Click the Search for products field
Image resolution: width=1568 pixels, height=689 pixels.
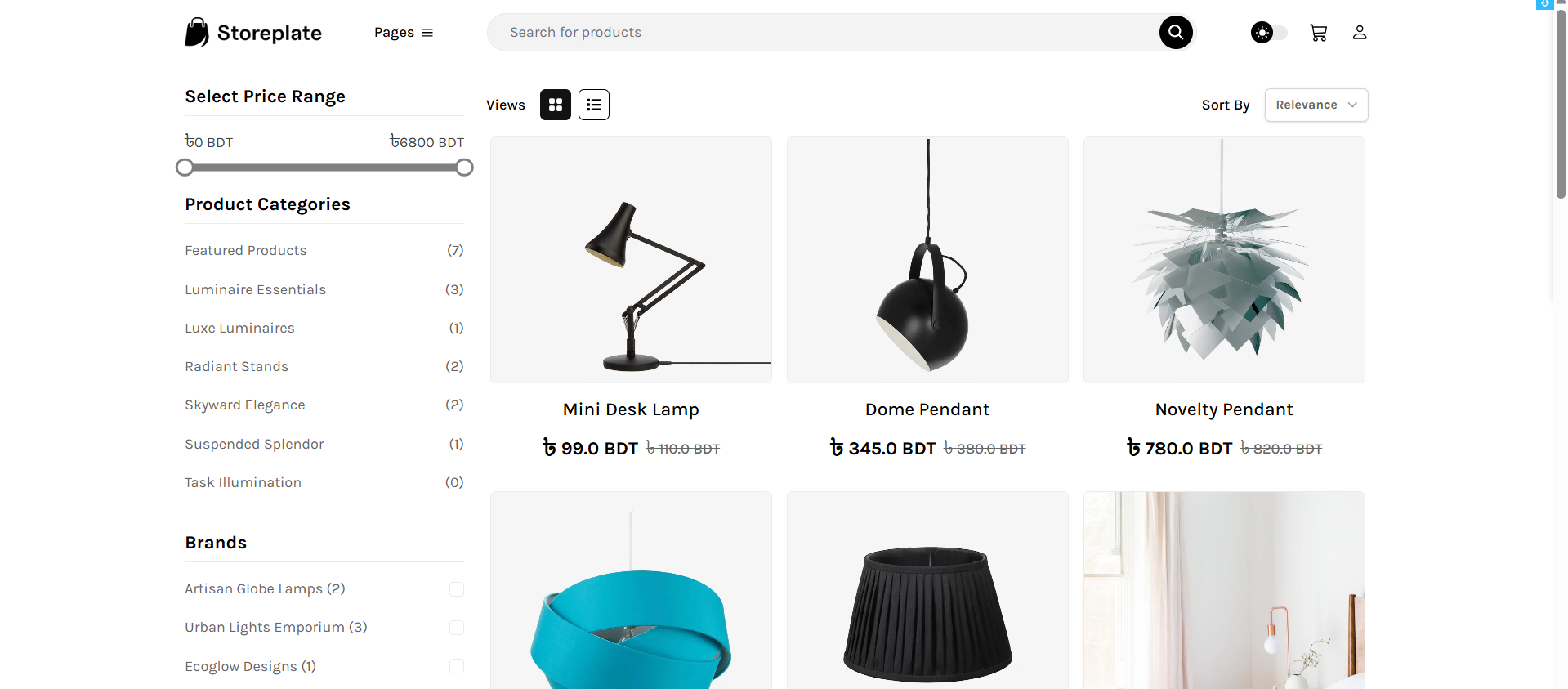[817, 33]
